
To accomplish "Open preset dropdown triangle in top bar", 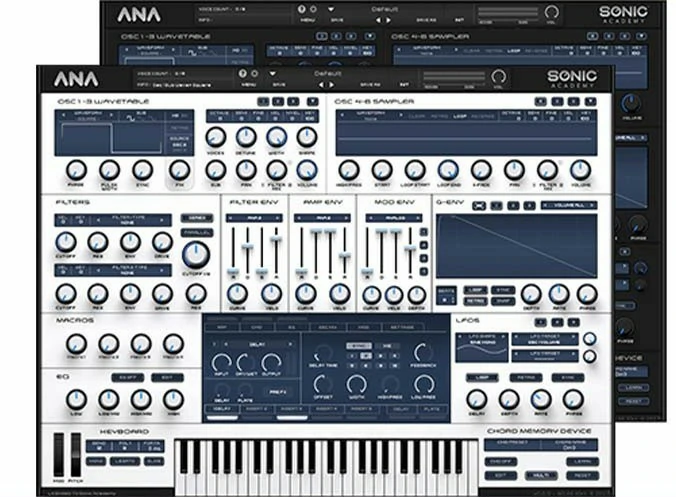I will click(x=272, y=74).
